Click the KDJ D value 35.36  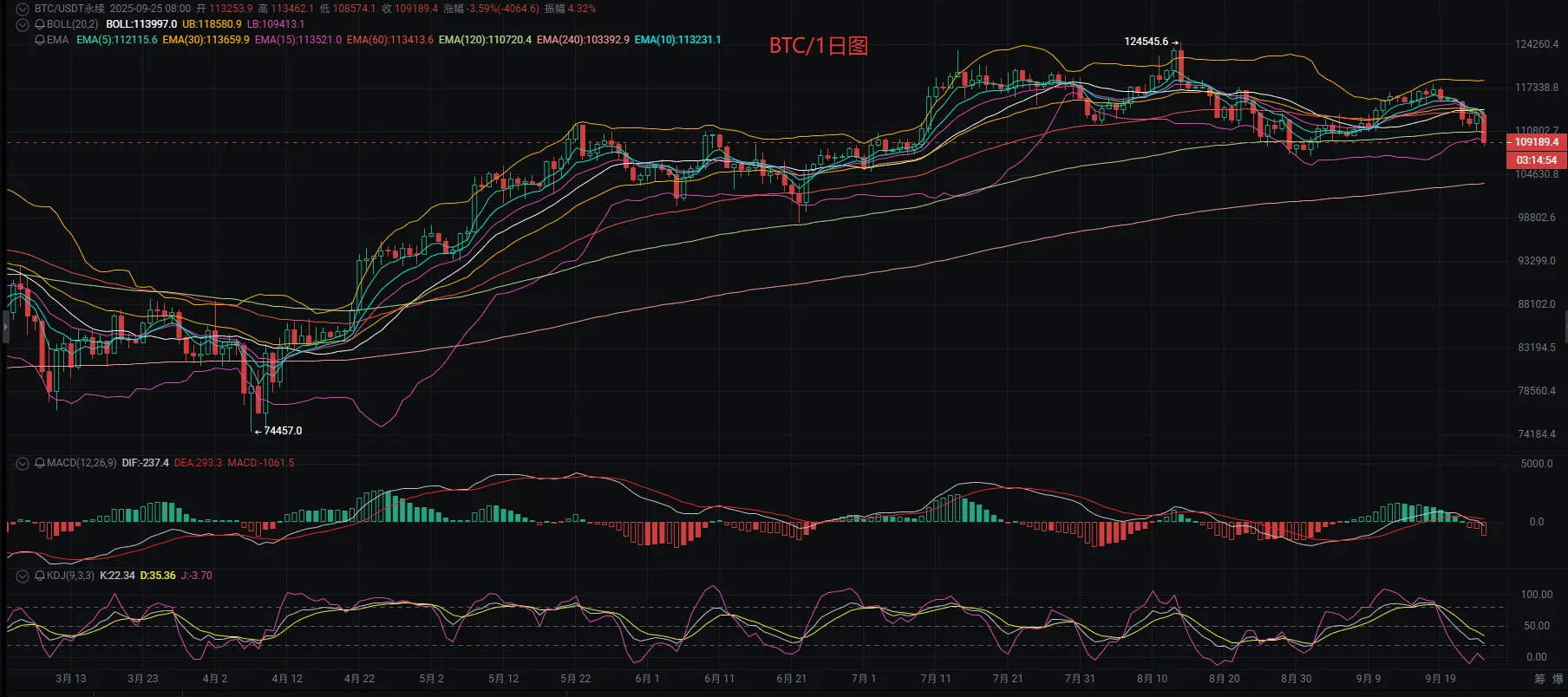pos(158,576)
